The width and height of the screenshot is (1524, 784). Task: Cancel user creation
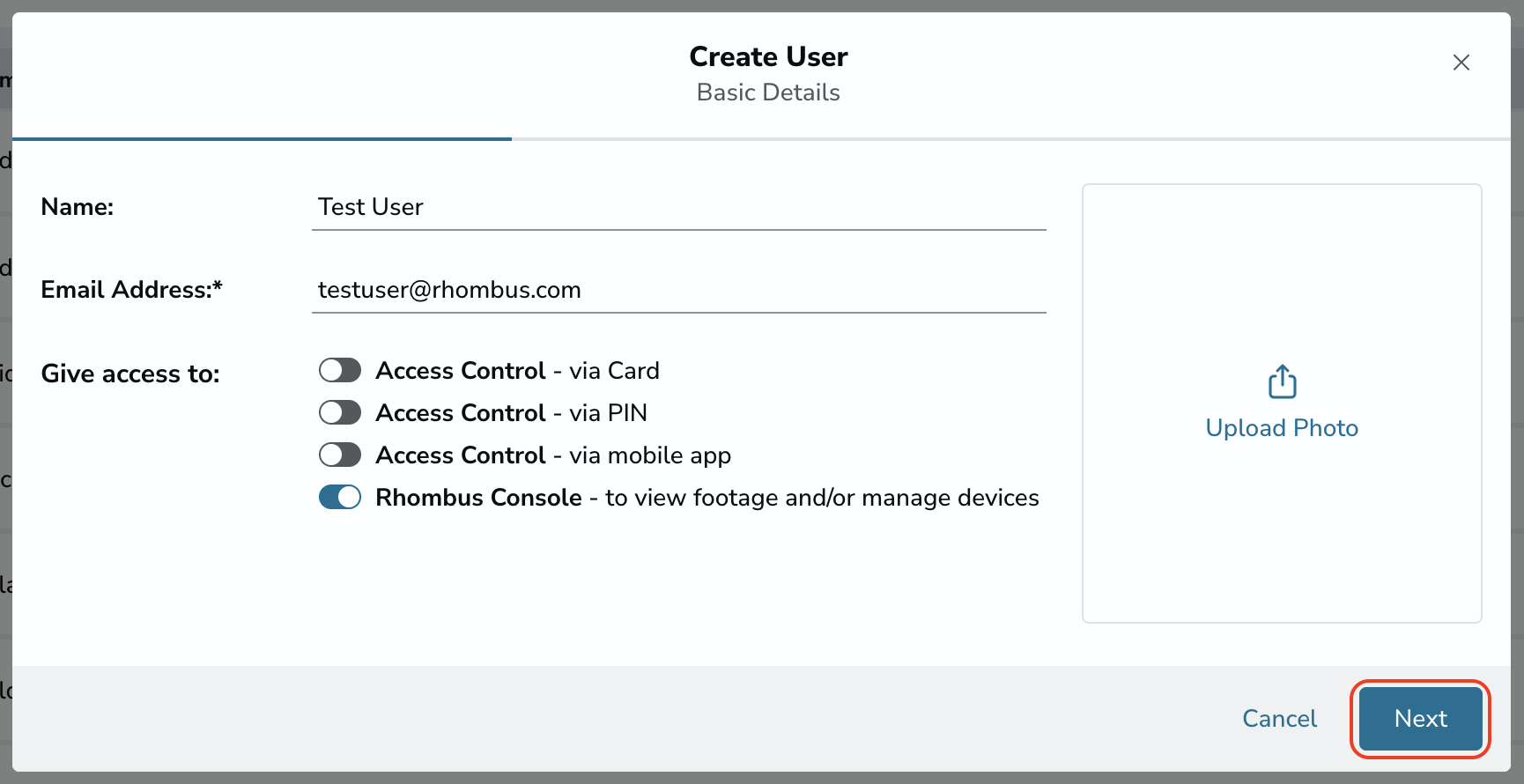[x=1279, y=719]
